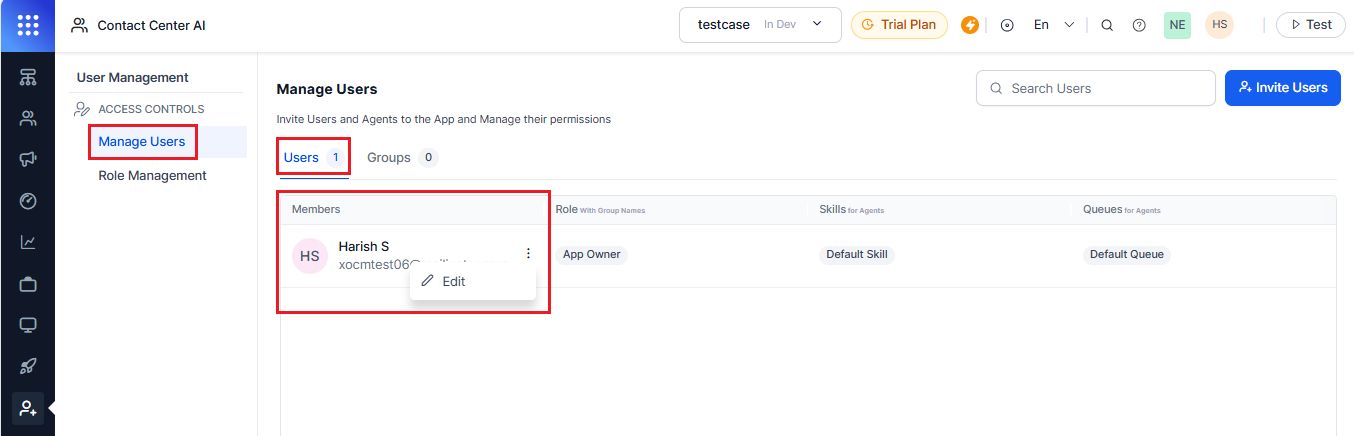Click the orange lightning bolt icon

click(969, 25)
